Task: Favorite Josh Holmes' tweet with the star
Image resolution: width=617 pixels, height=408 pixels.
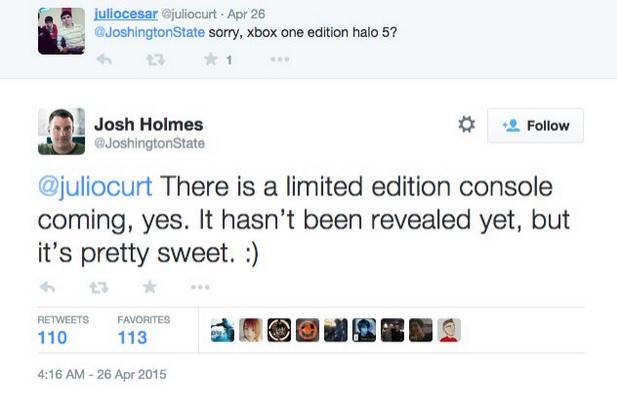Action: [148, 287]
